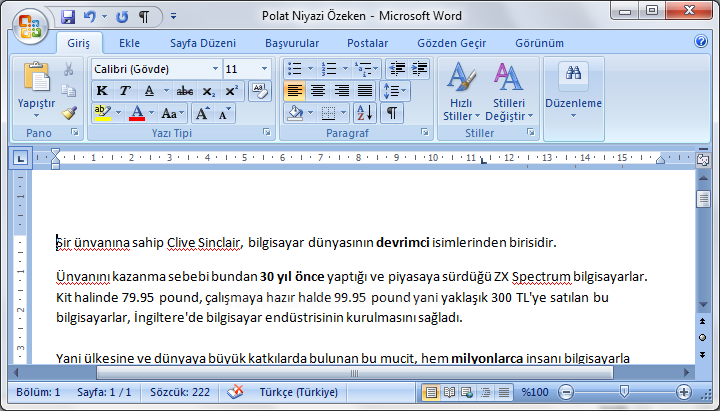The height and width of the screenshot is (411, 720).
Task: Increase indent in Paragraf group
Action: point(419,69)
